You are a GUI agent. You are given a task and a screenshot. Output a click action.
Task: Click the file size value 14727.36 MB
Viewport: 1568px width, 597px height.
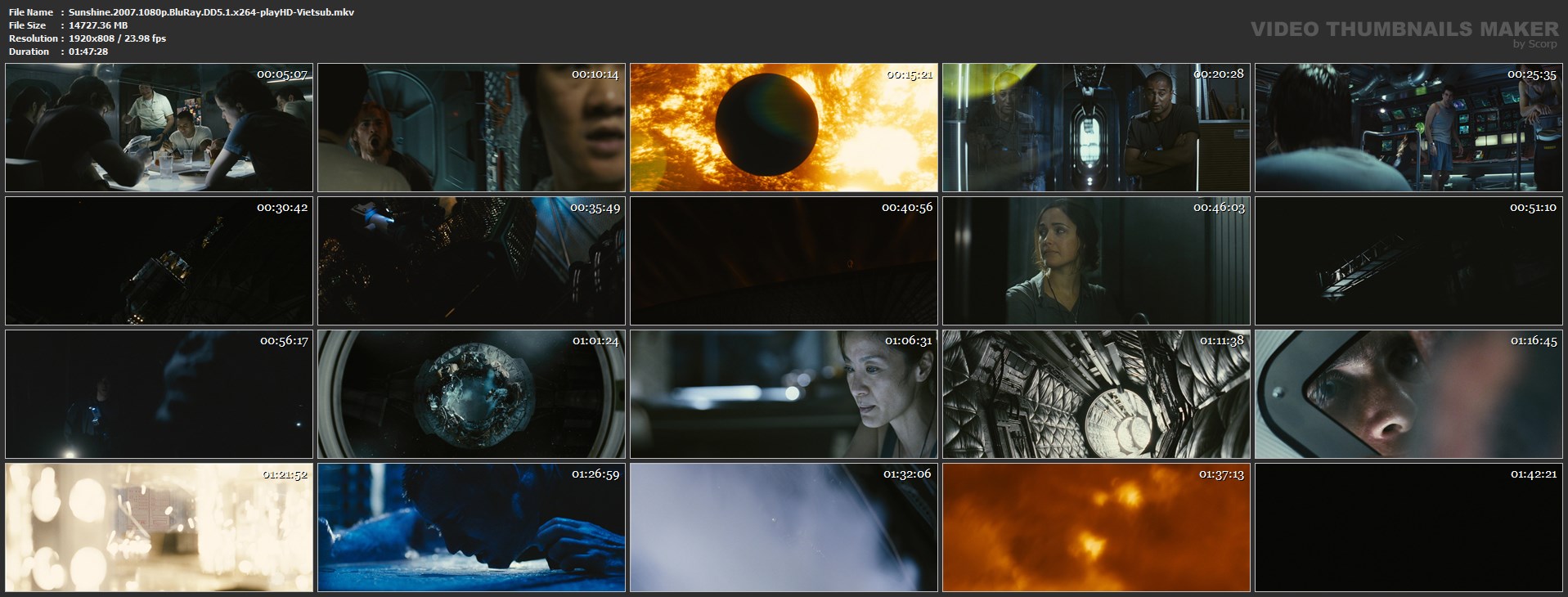click(x=98, y=25)
